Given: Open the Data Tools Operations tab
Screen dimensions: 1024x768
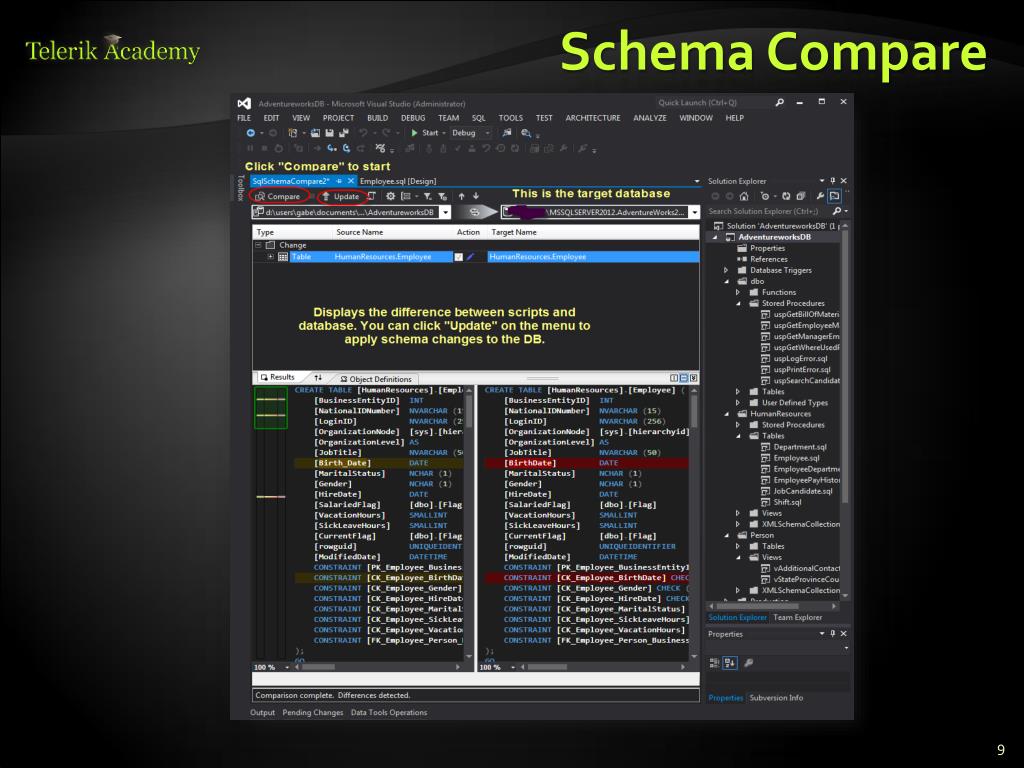Looking at the screenshot, I should (389, 712).
